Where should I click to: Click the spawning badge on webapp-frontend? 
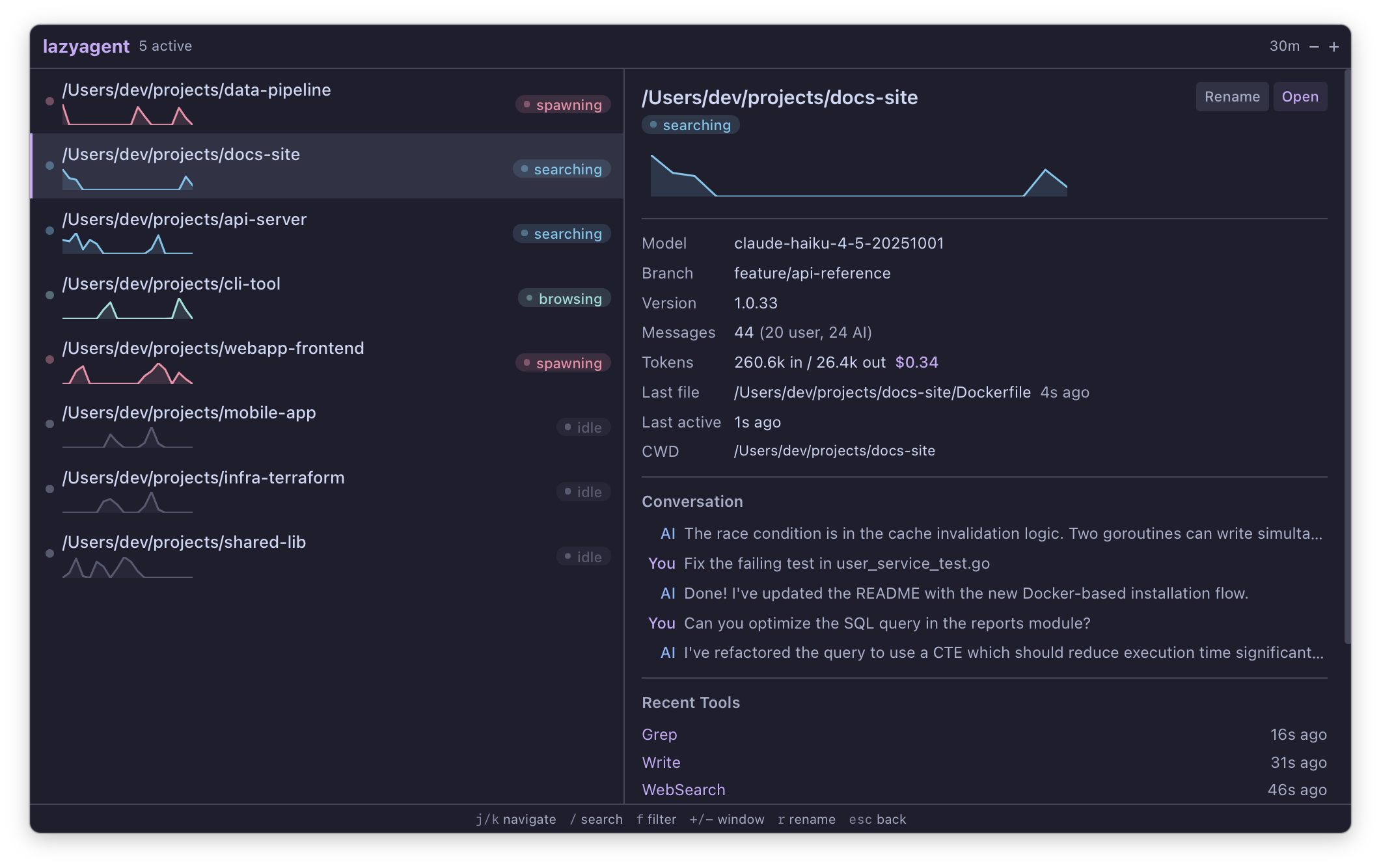pyautogui.click(x=564, y=362)
